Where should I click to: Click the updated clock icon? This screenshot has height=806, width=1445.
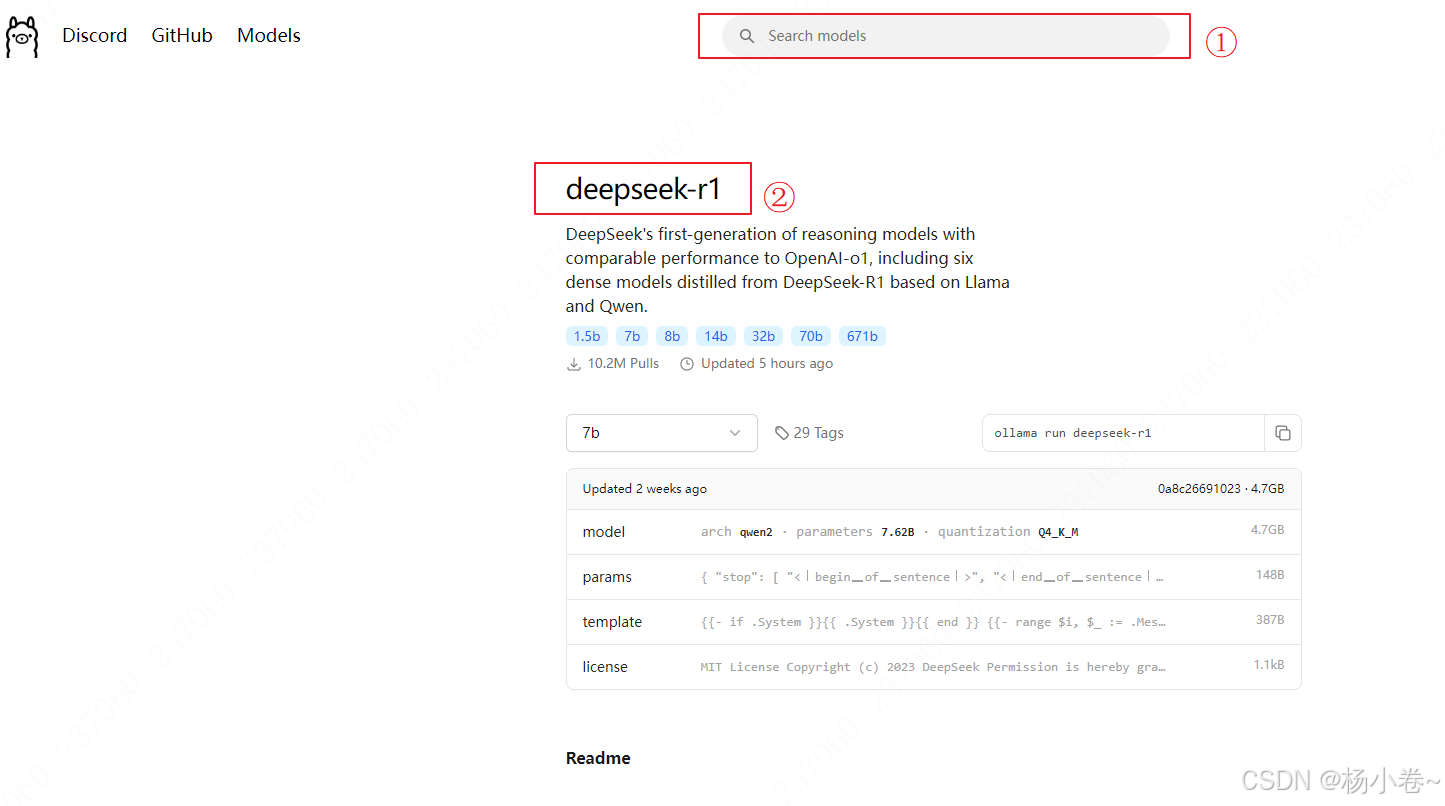pos(687,364)
